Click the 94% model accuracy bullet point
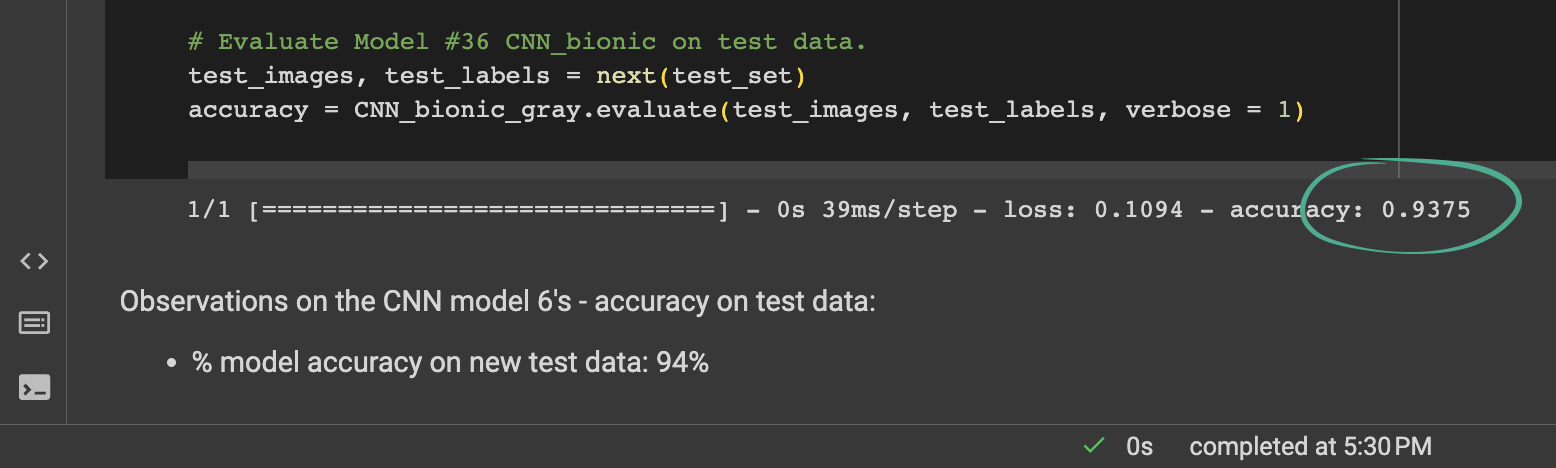This screenshot has height=468, width=1556. 450,363
